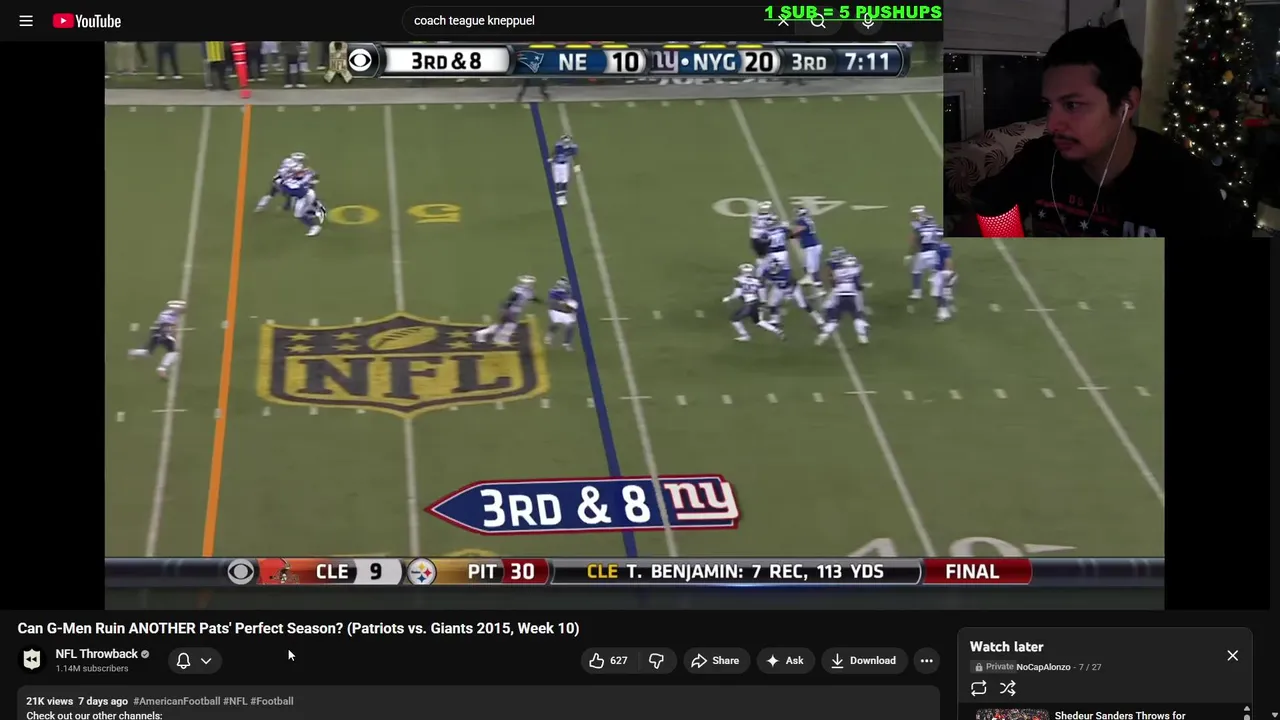The height and width of the screenshot is (720, 1280).
Task: Click the verified badge beside NFL Throwback
Action: [x=145, y=654]
